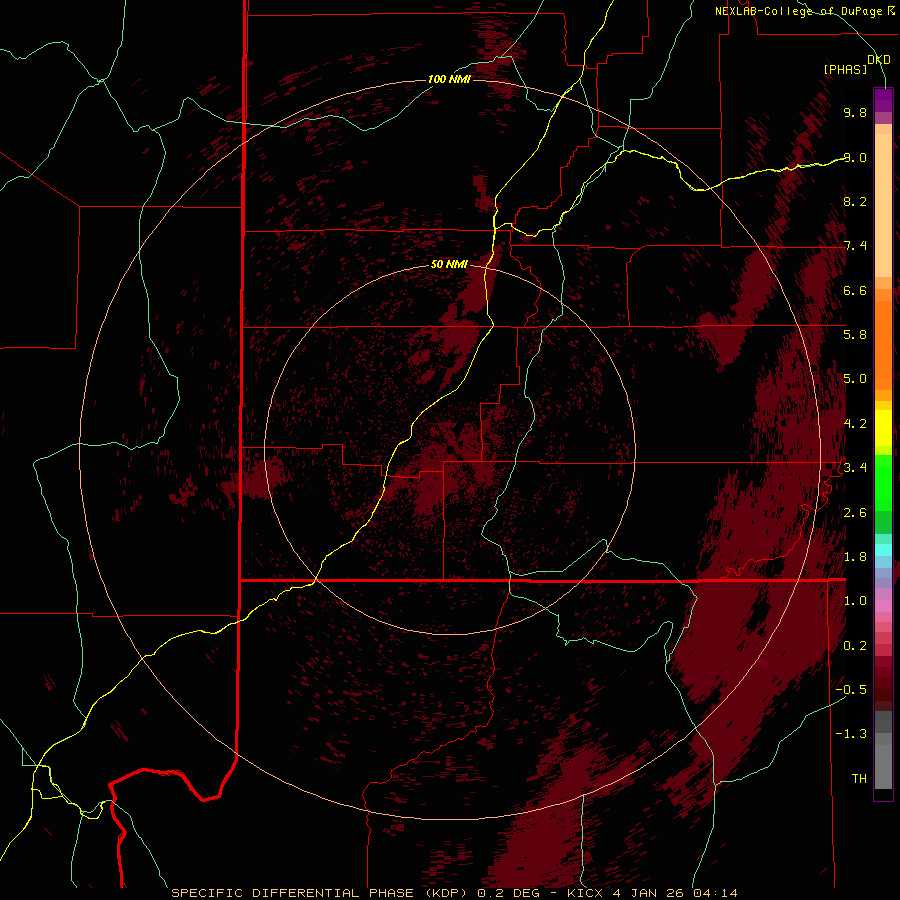Pick the yellow segment of the color bar
This screenshot has width=900, height=900.
pos(883,428)
